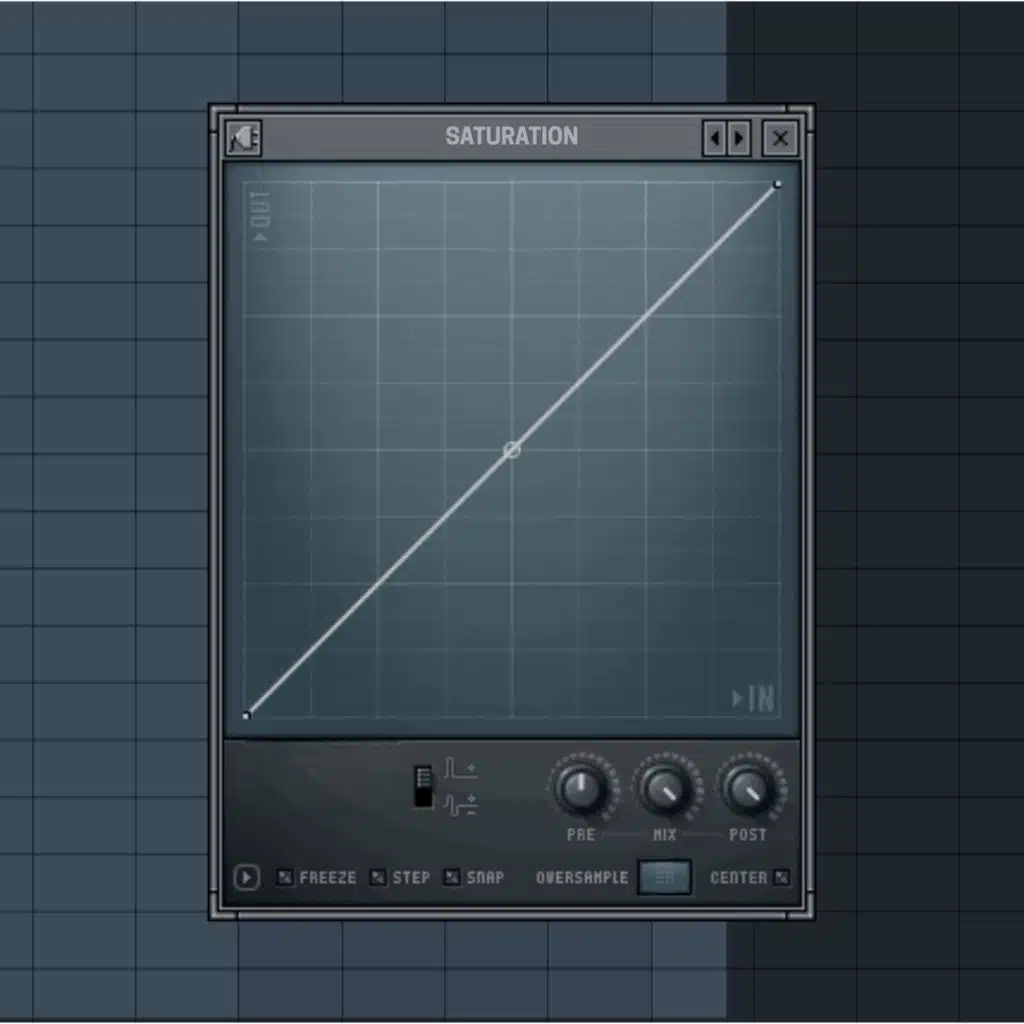Toggle the Center checkbox
Viewport: 1024px width, 1024px height.
[782, 878]
